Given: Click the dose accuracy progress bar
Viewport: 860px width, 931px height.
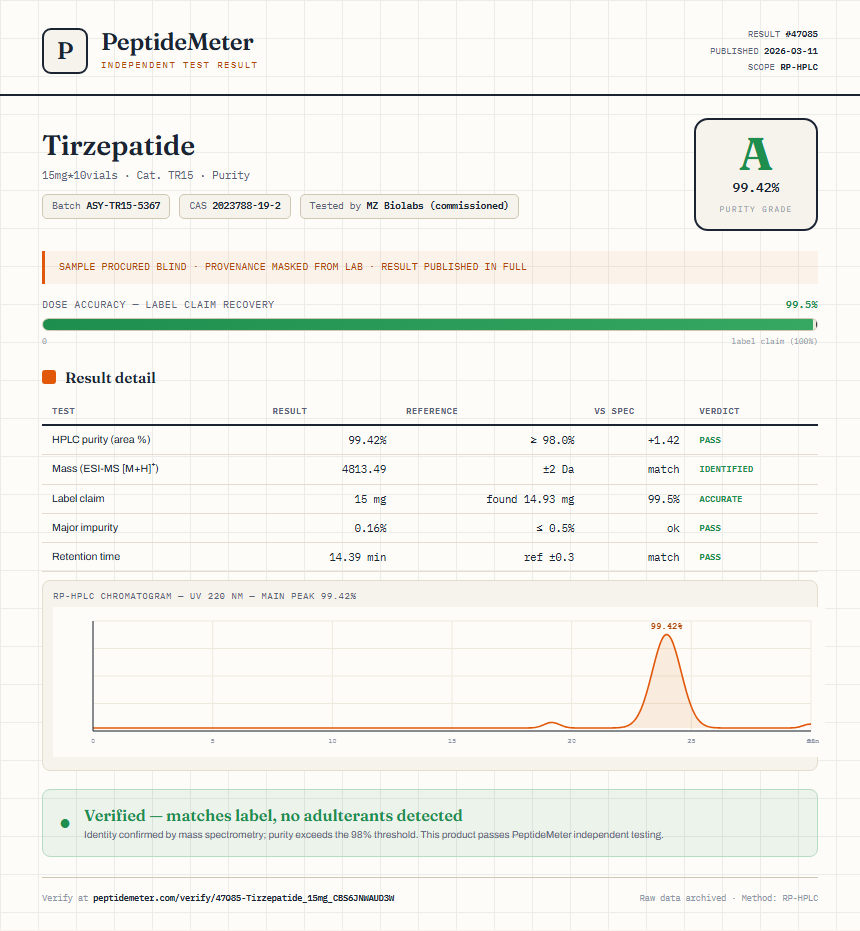Looking at the screenshot, I should 430,324.
